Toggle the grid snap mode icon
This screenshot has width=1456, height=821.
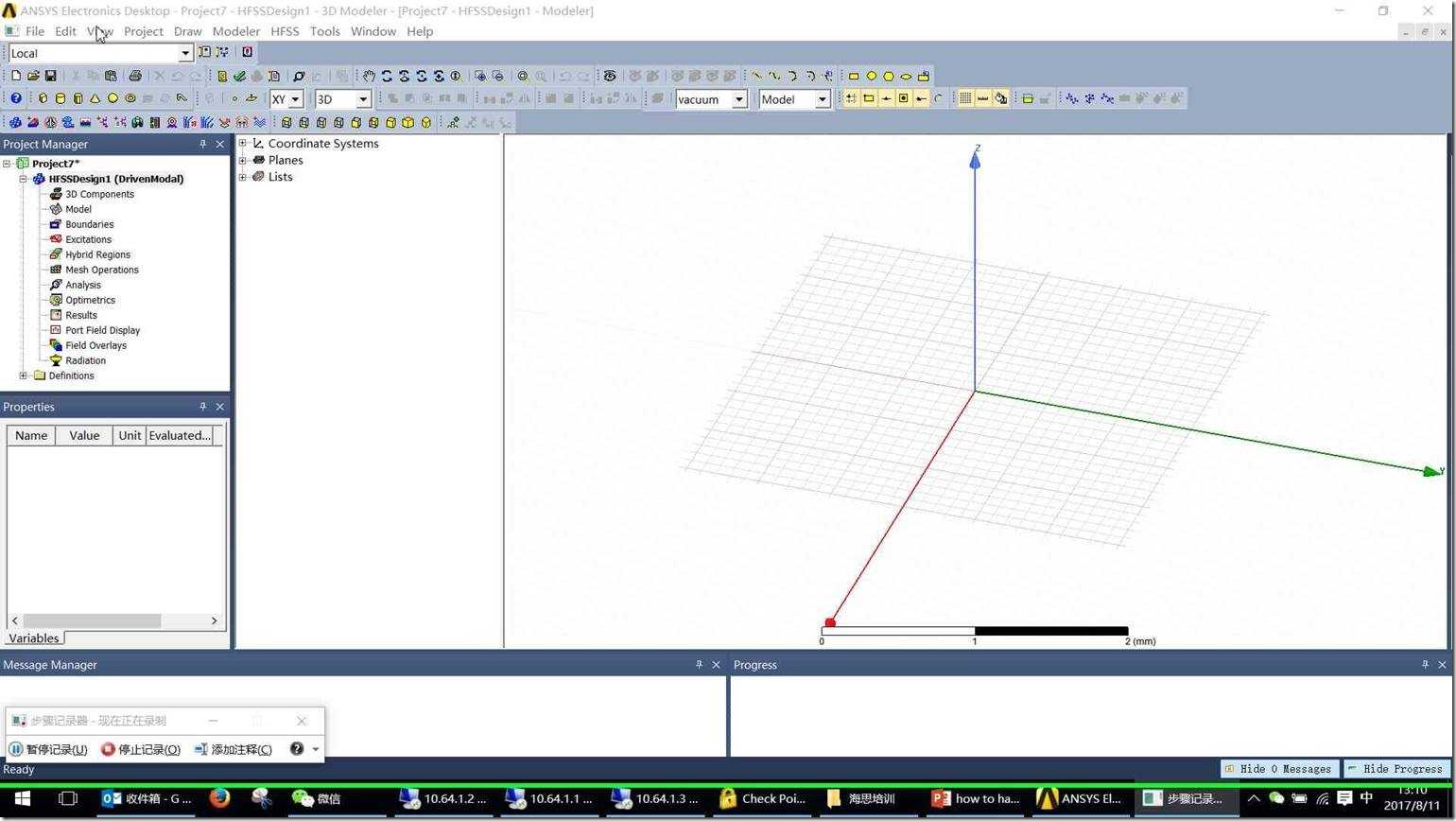(x=851, y=98)
